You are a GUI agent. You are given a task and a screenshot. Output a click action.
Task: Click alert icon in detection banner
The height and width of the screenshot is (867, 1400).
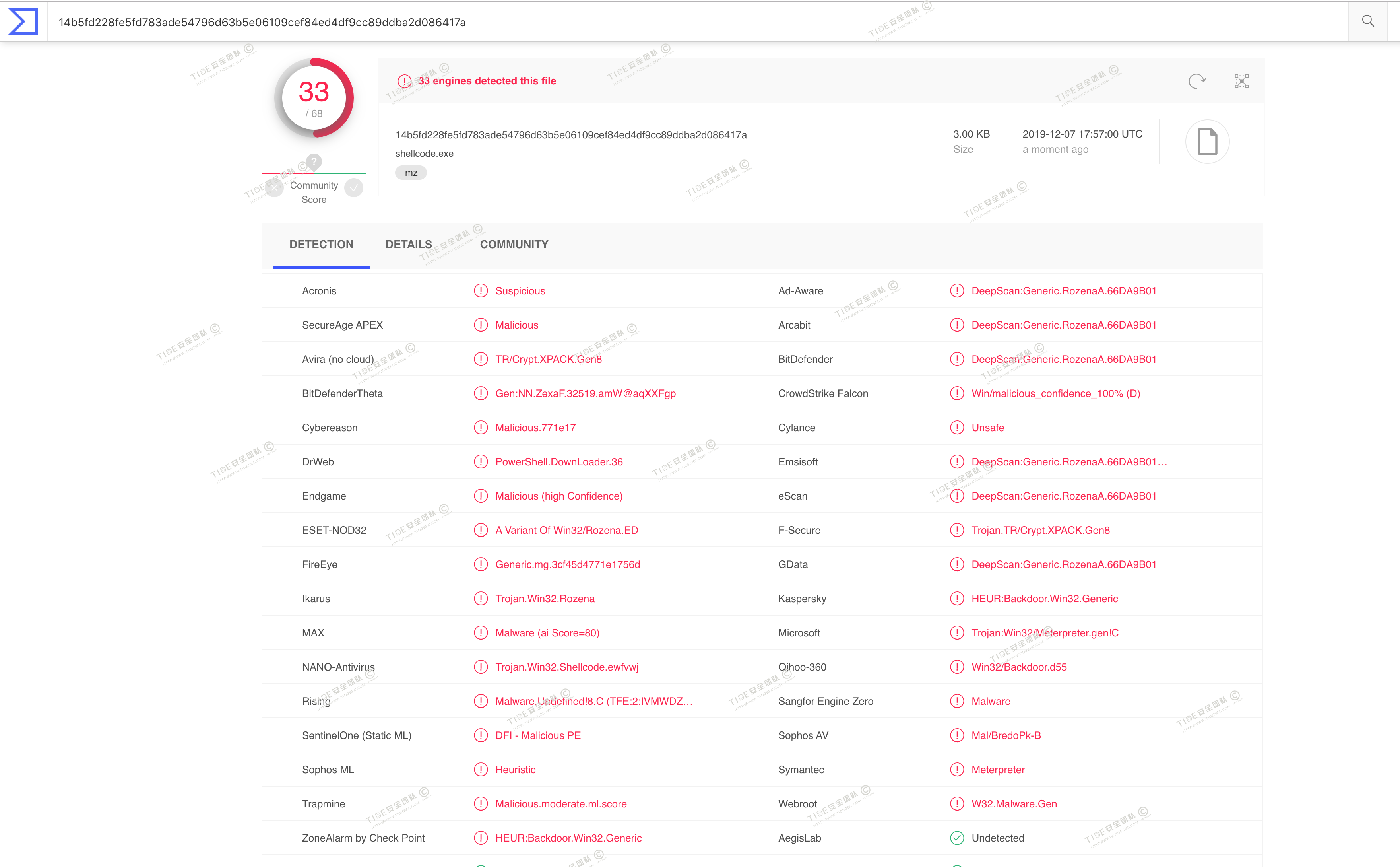tap(405, 82)
